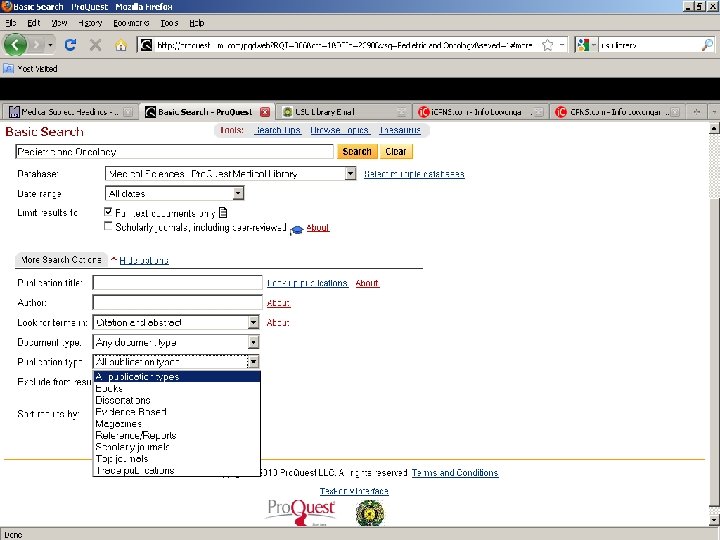720x540 pixels.
Task: Click the main search query text box
Action: click(x=174, y=152)
